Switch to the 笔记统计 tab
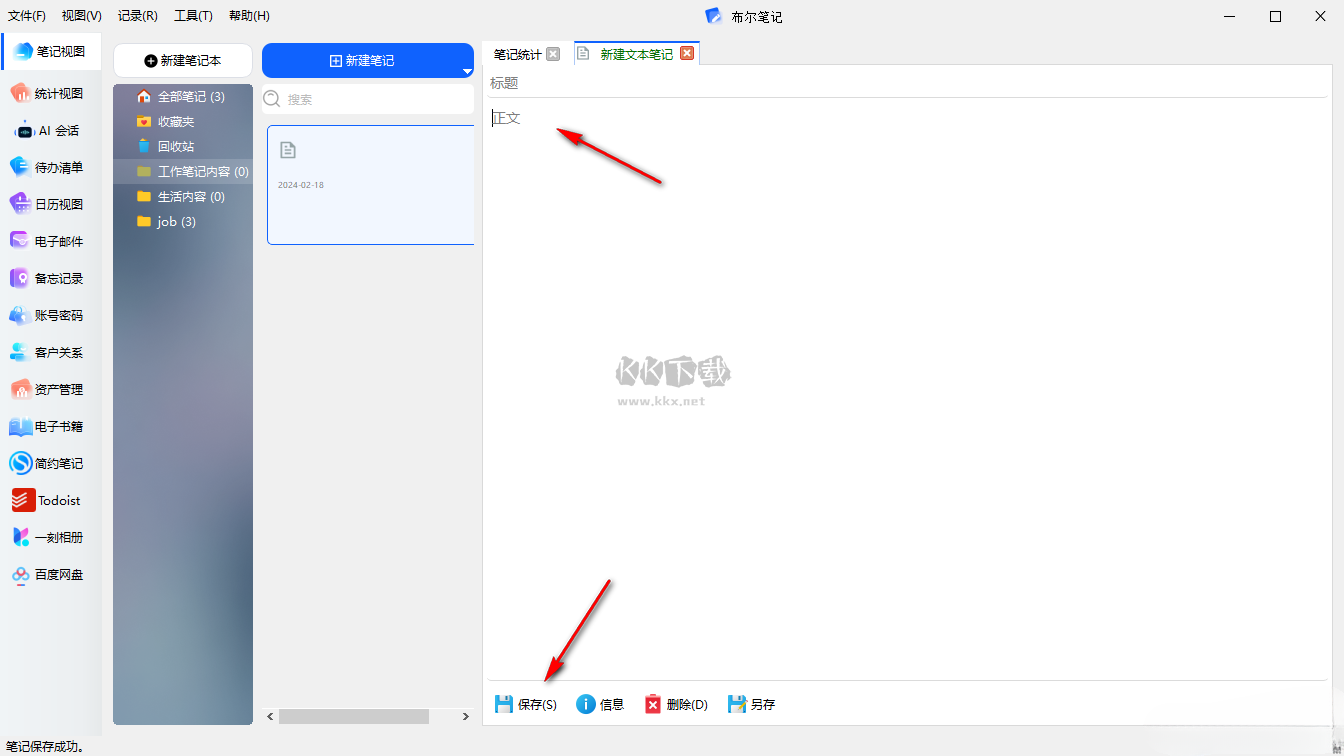1344x756 pixels. tap(517, 54)
